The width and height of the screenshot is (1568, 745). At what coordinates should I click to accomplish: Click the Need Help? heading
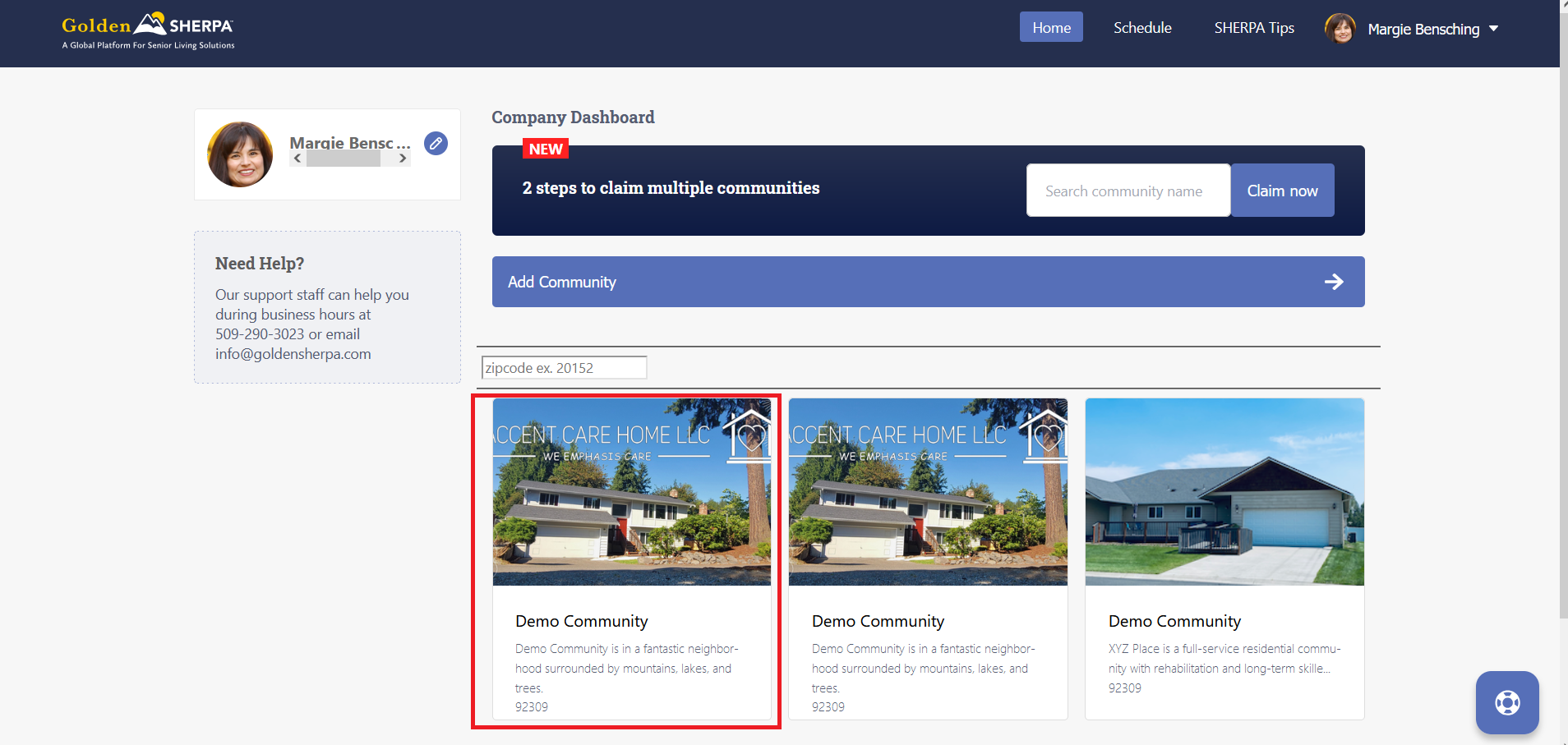[260, 264]
